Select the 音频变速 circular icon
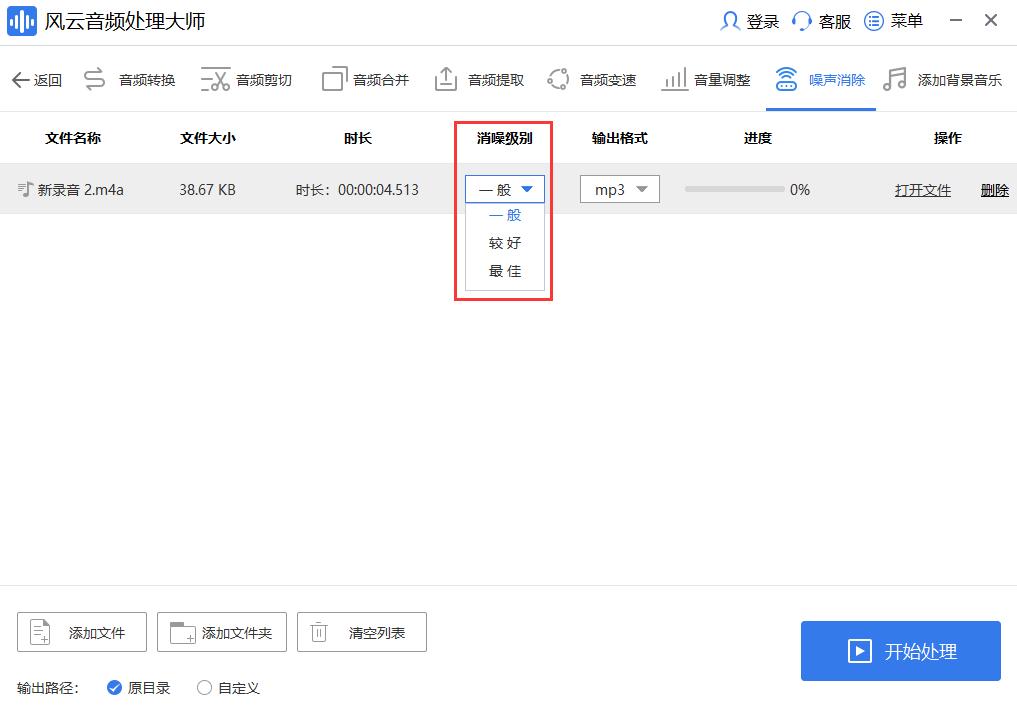The width and height of the screenshot is (1017, 715). [x=558, y=79]
